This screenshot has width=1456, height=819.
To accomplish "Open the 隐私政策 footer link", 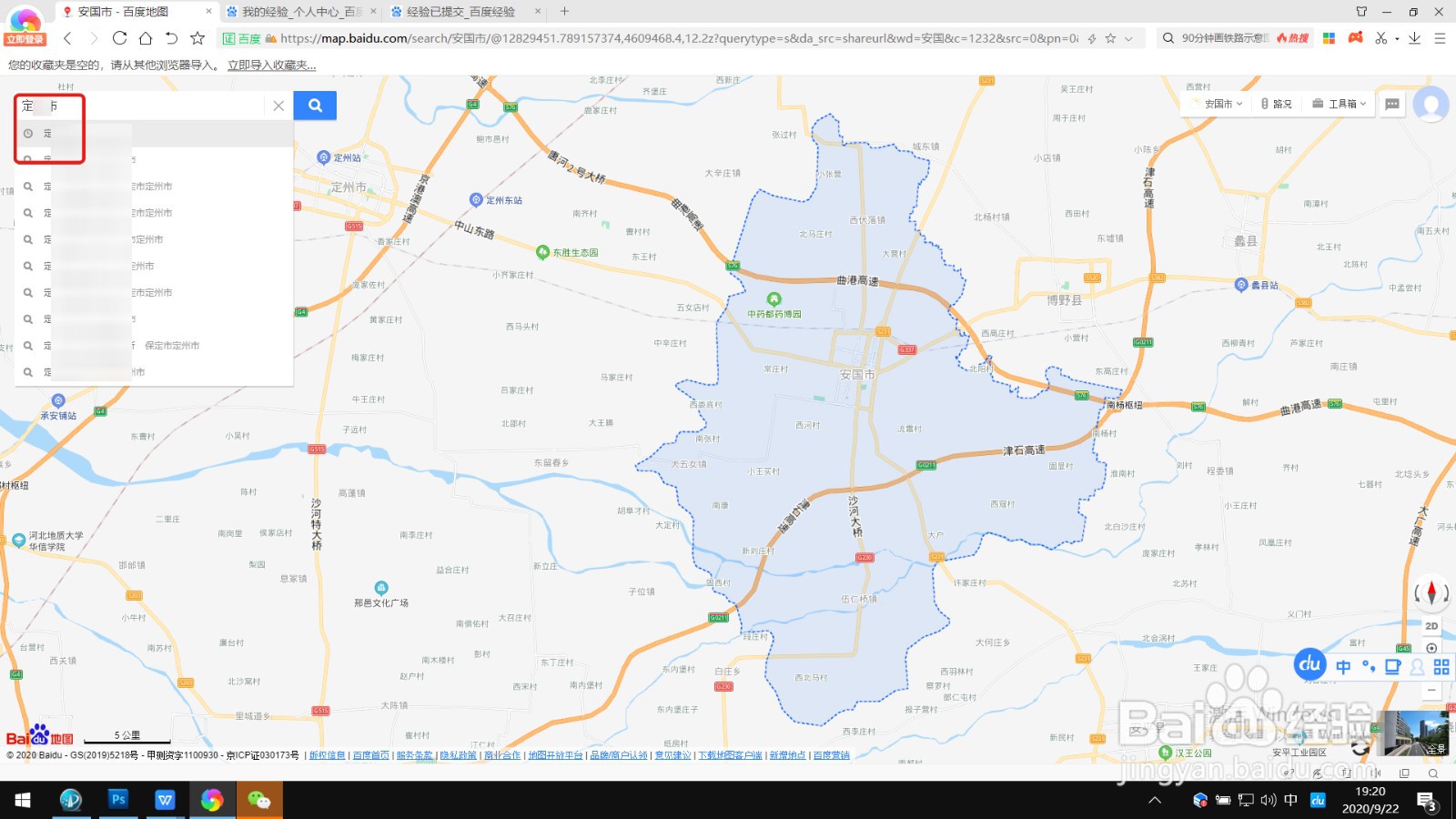I will tap(459, 755).
